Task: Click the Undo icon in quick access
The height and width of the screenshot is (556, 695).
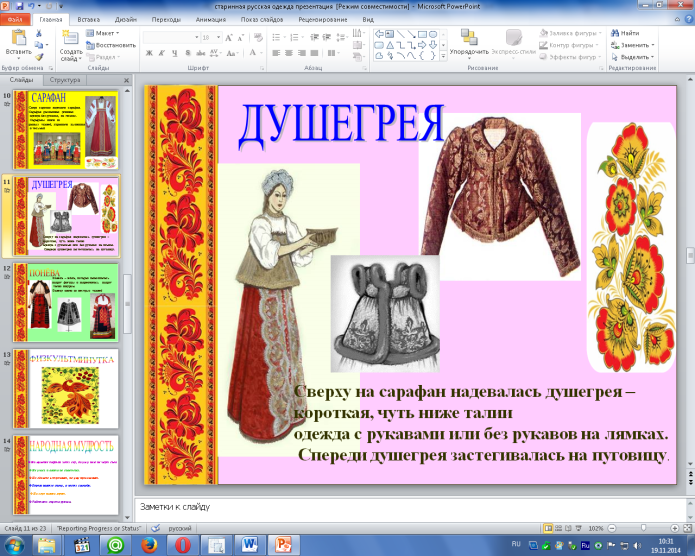Action: [x=31, y=6]
